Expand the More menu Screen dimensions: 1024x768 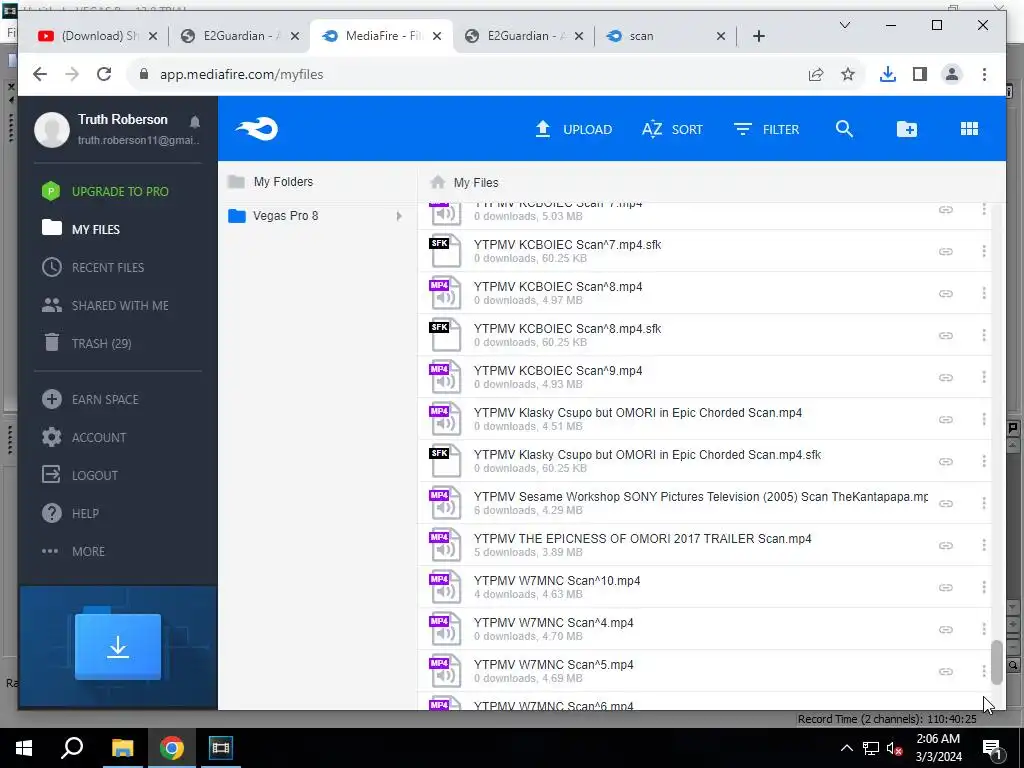[x=73, y=551]
